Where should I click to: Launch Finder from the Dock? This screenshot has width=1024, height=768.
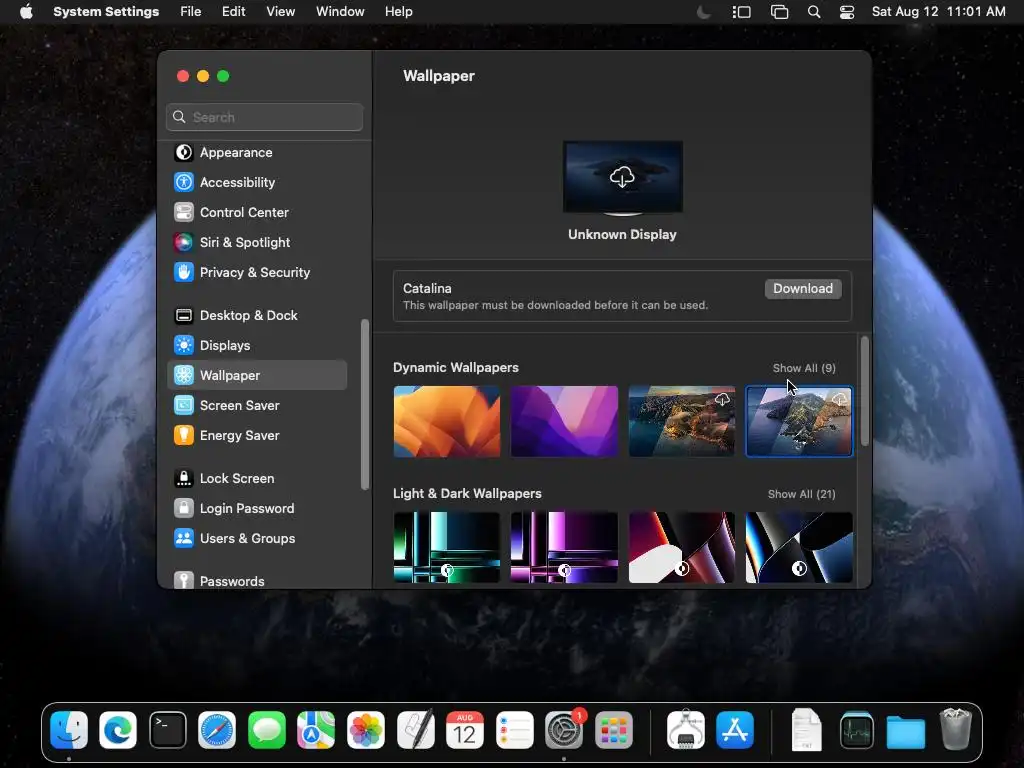pos(69,730)
